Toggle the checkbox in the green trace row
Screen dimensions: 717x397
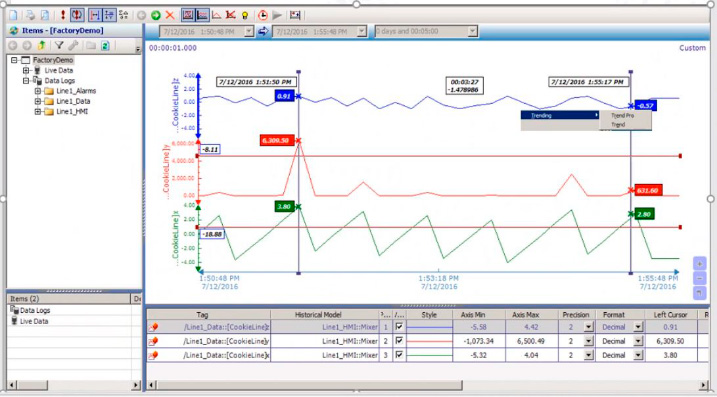click(399, 355)
